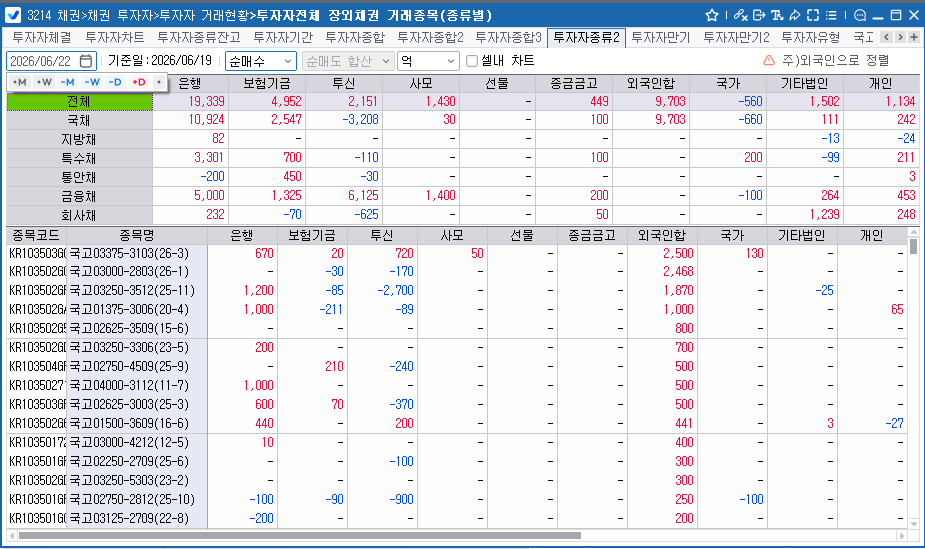Select the 특수채 row header
Screen dimensions: 925x549
click(x=79, y=158)
